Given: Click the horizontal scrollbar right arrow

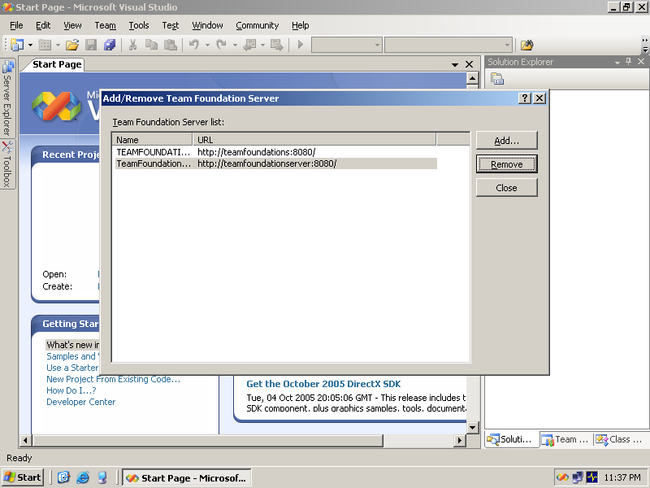Looking at the screenshot, I should pos(459,440).
